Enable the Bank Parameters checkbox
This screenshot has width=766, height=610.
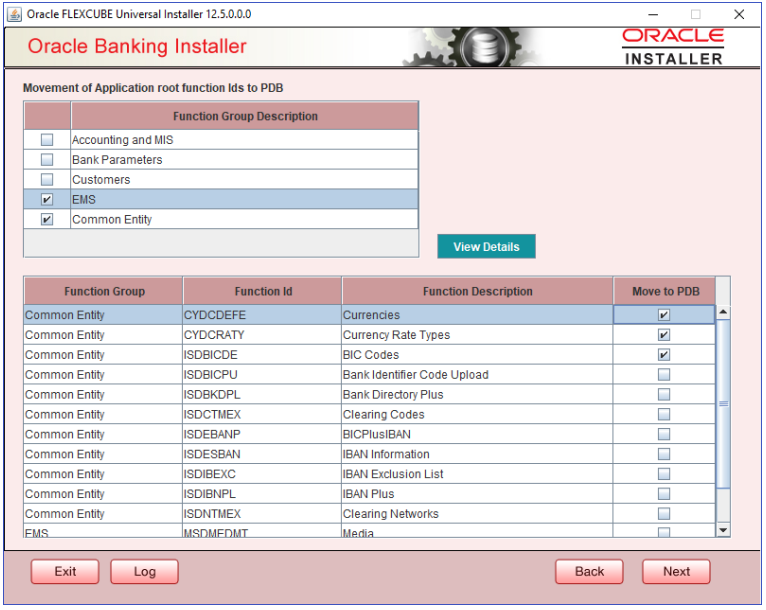click(x=47, y=160)
